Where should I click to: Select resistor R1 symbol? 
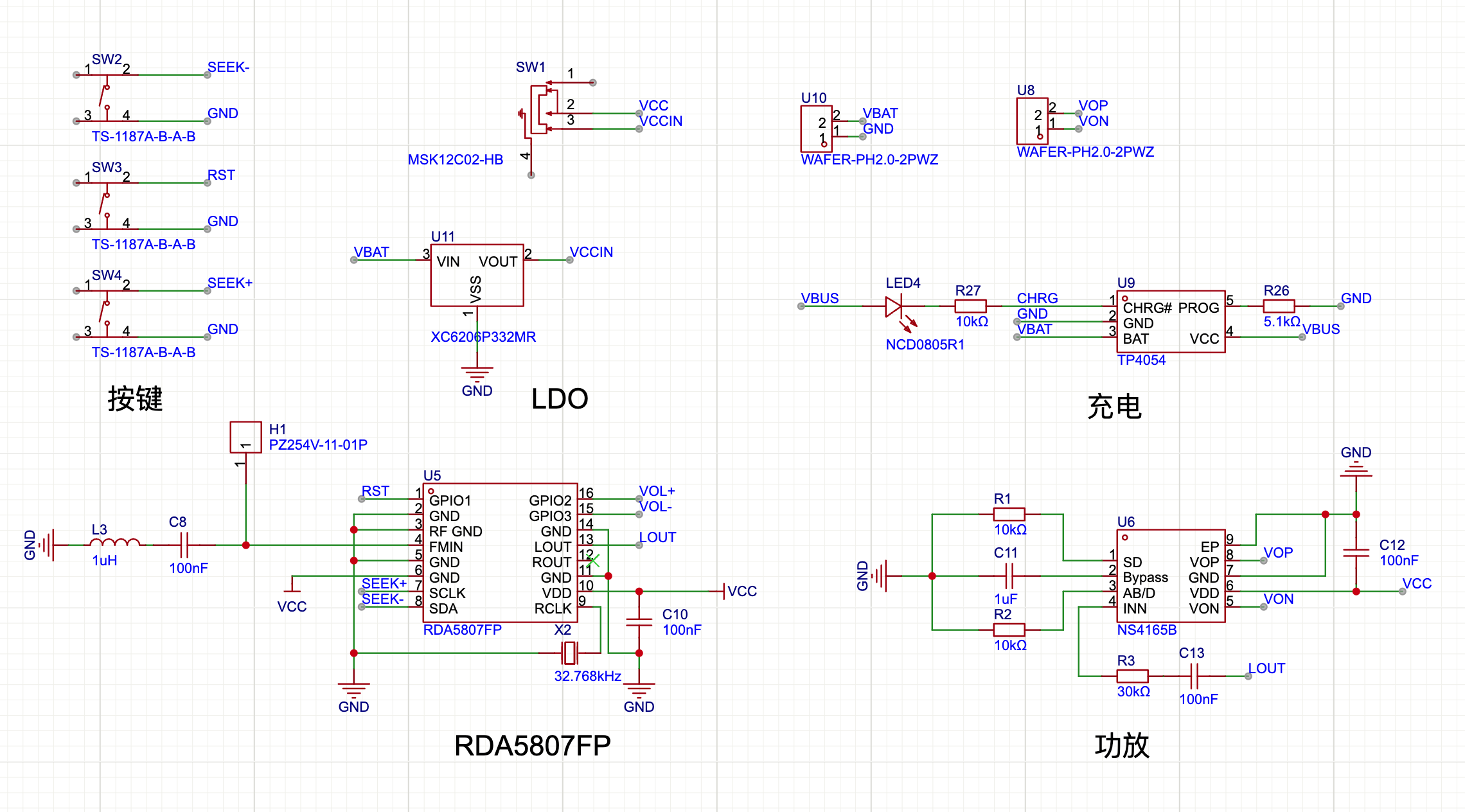[x=1009, y=514]
